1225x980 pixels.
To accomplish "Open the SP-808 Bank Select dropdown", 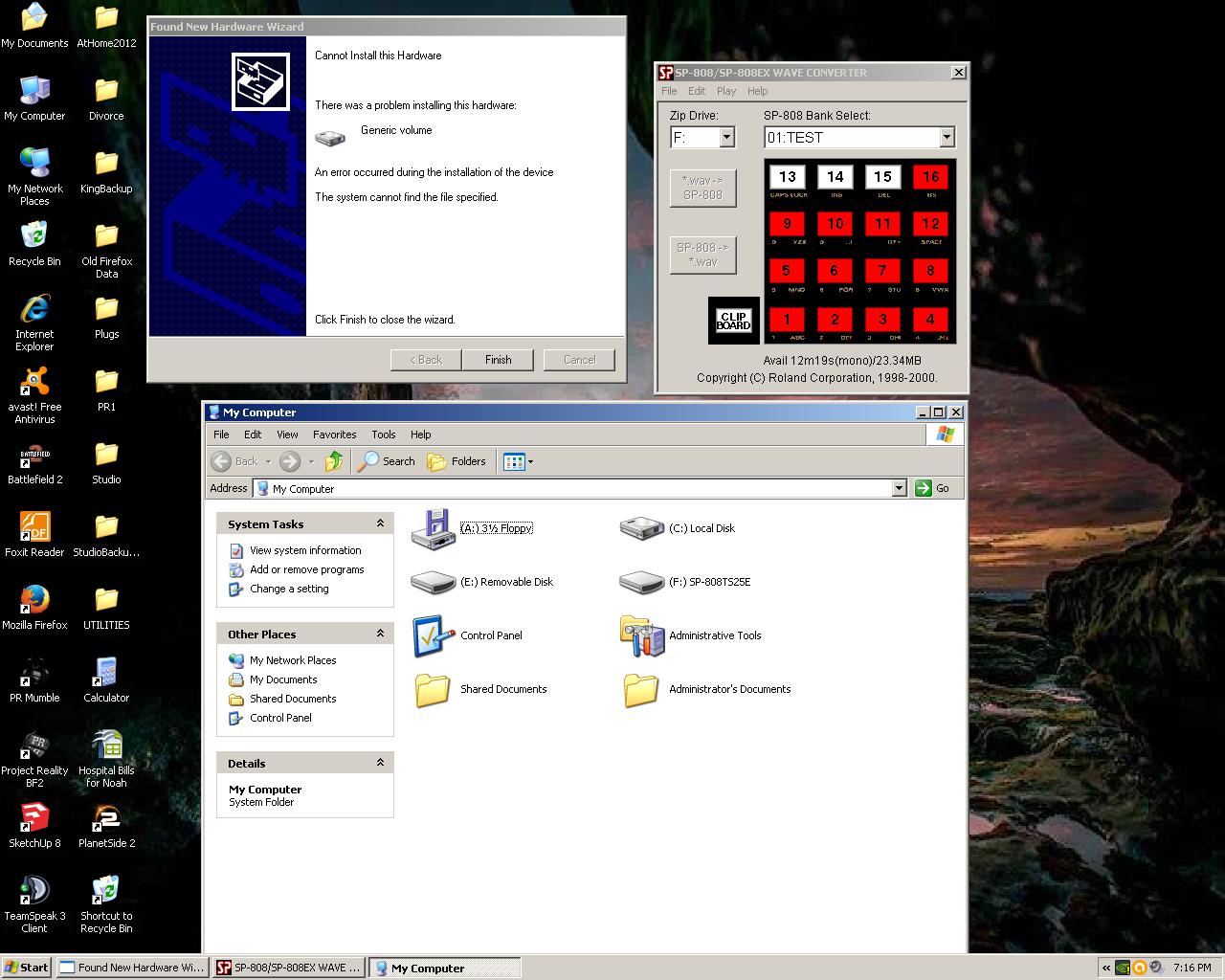I will pyautogui.click(x=947, y=138).
